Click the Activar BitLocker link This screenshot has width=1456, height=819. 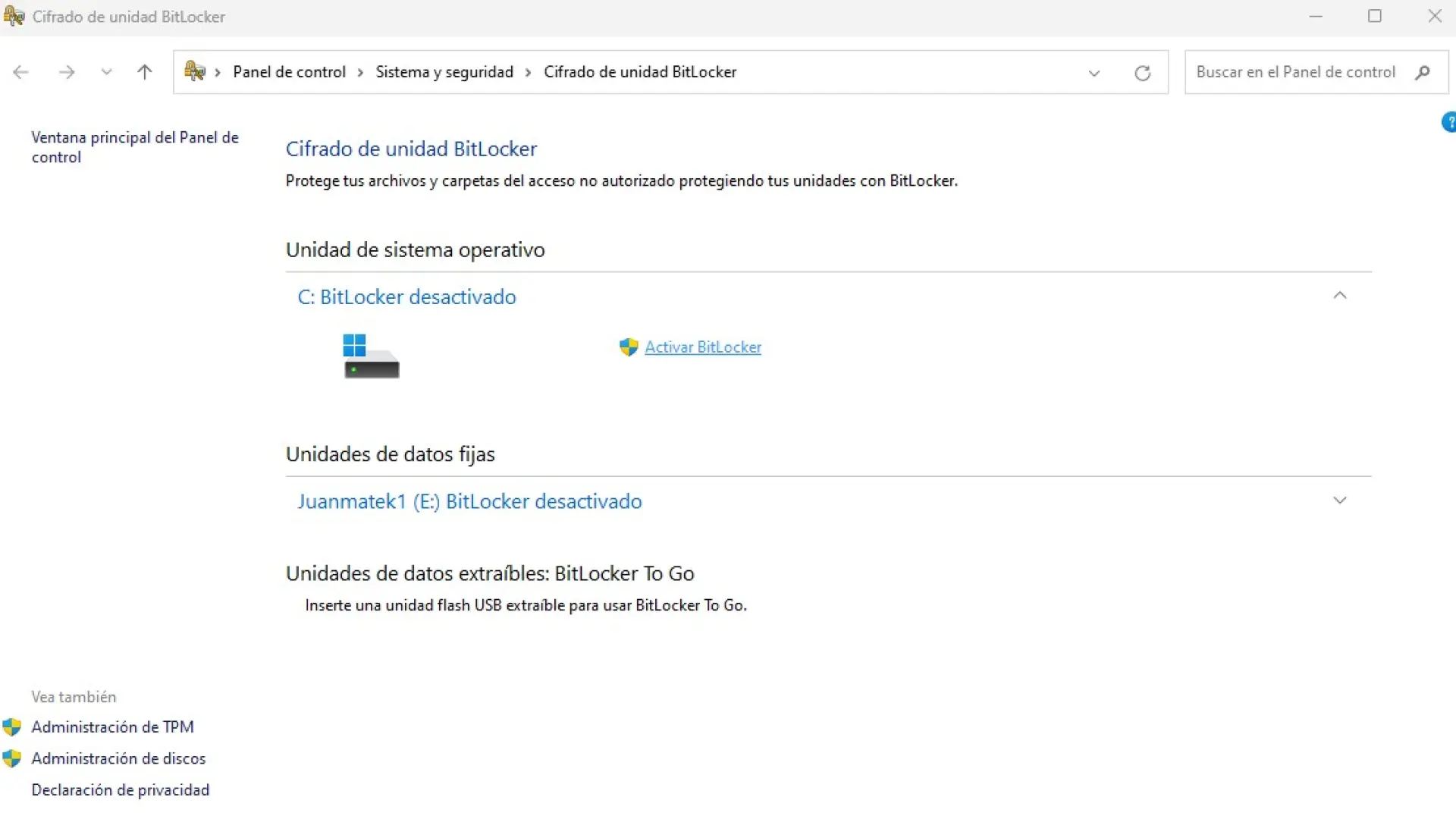(x=703, y=347)
